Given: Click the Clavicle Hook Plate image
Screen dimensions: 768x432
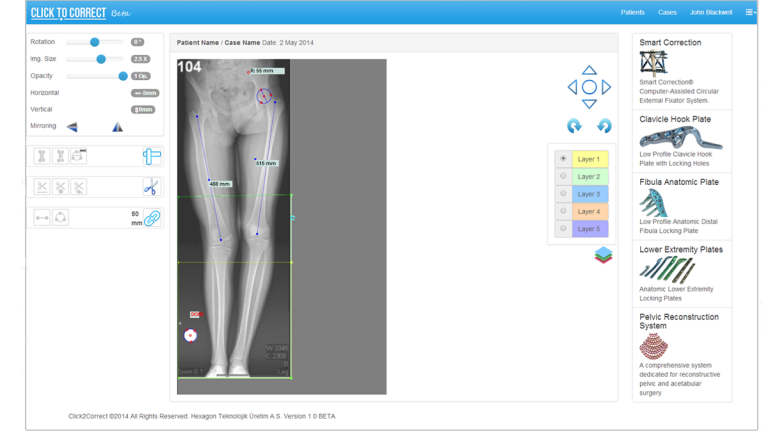Looking at the screenshot, I should coord(681,137).
